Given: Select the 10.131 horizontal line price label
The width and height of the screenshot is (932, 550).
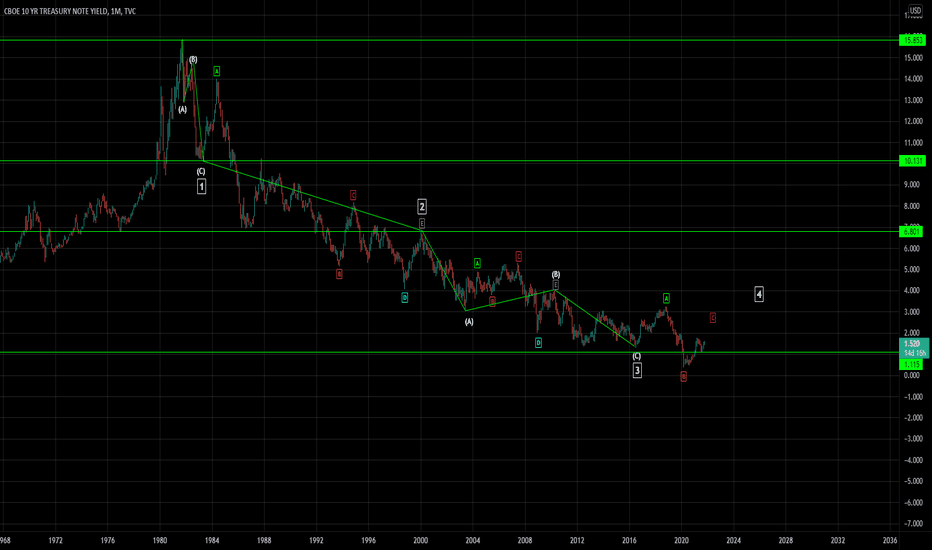Looking at the screenshot, I should (912, 161).
